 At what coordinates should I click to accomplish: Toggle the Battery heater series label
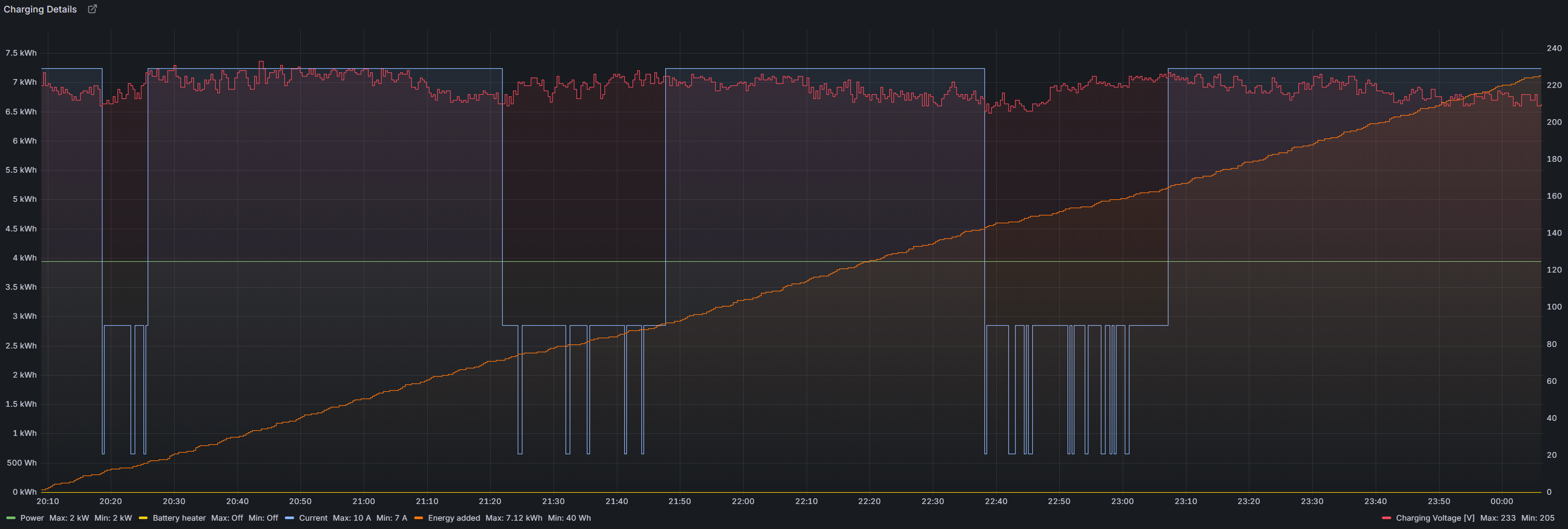tap(179, 518)
